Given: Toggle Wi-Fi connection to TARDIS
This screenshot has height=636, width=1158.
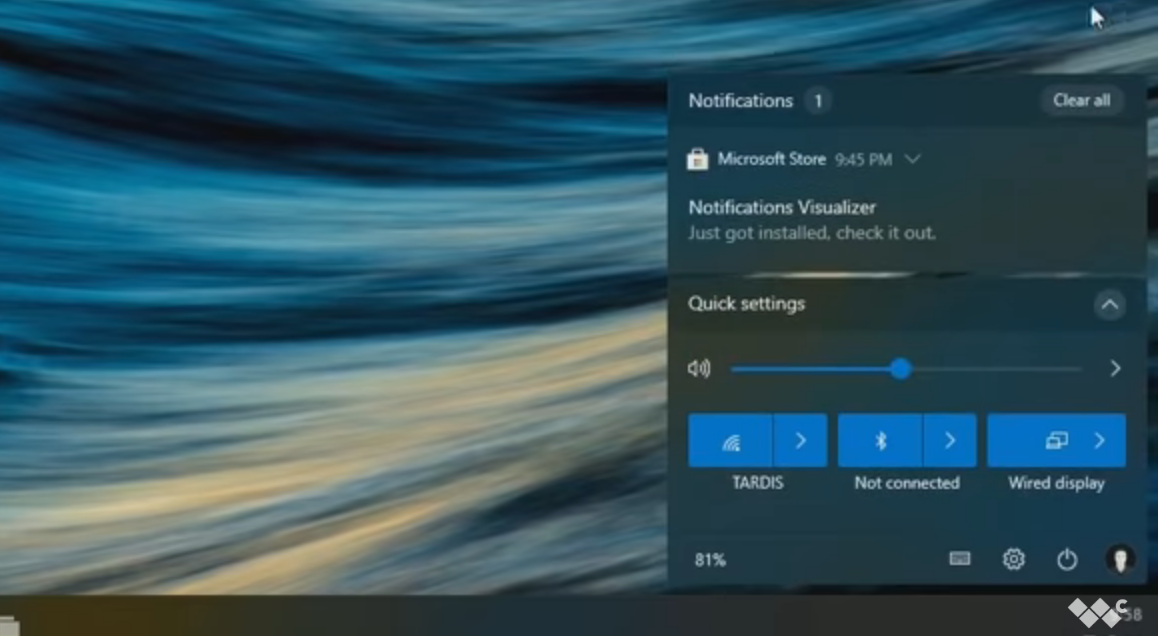Looking at the screenshot, I should click(x=731, y=440).
